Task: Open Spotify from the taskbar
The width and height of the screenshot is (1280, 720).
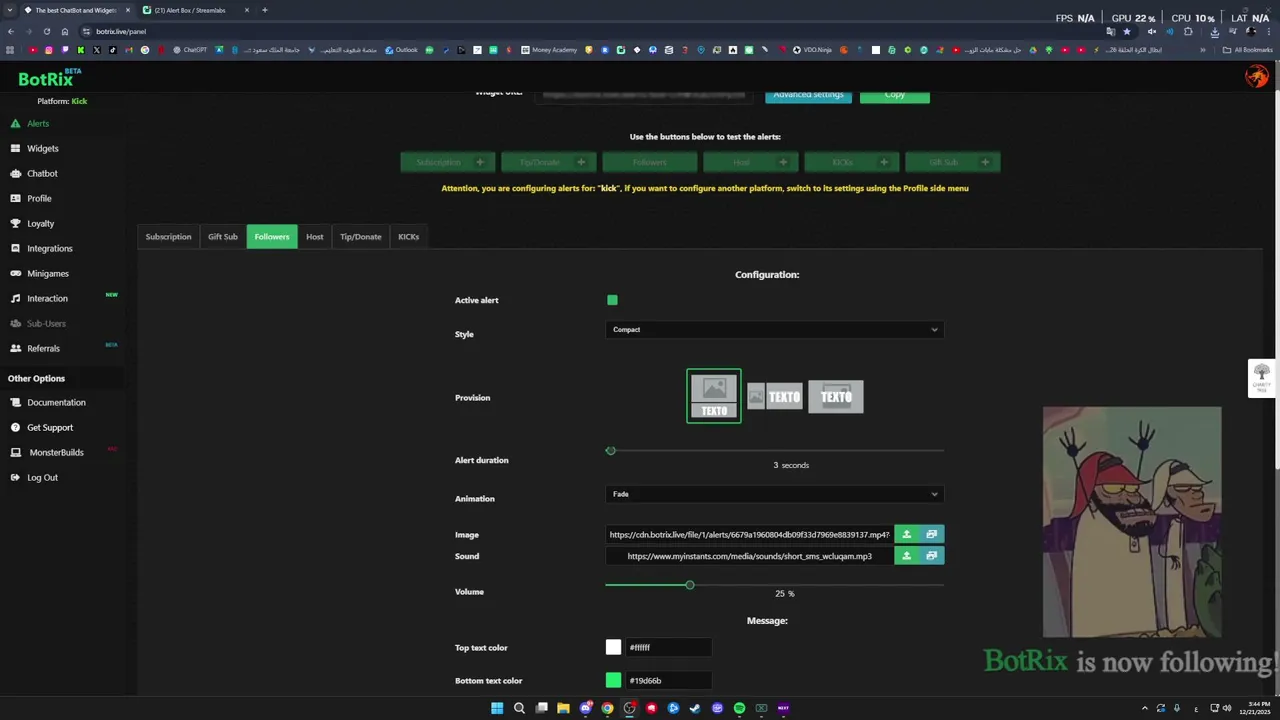Action: (739, 708)
